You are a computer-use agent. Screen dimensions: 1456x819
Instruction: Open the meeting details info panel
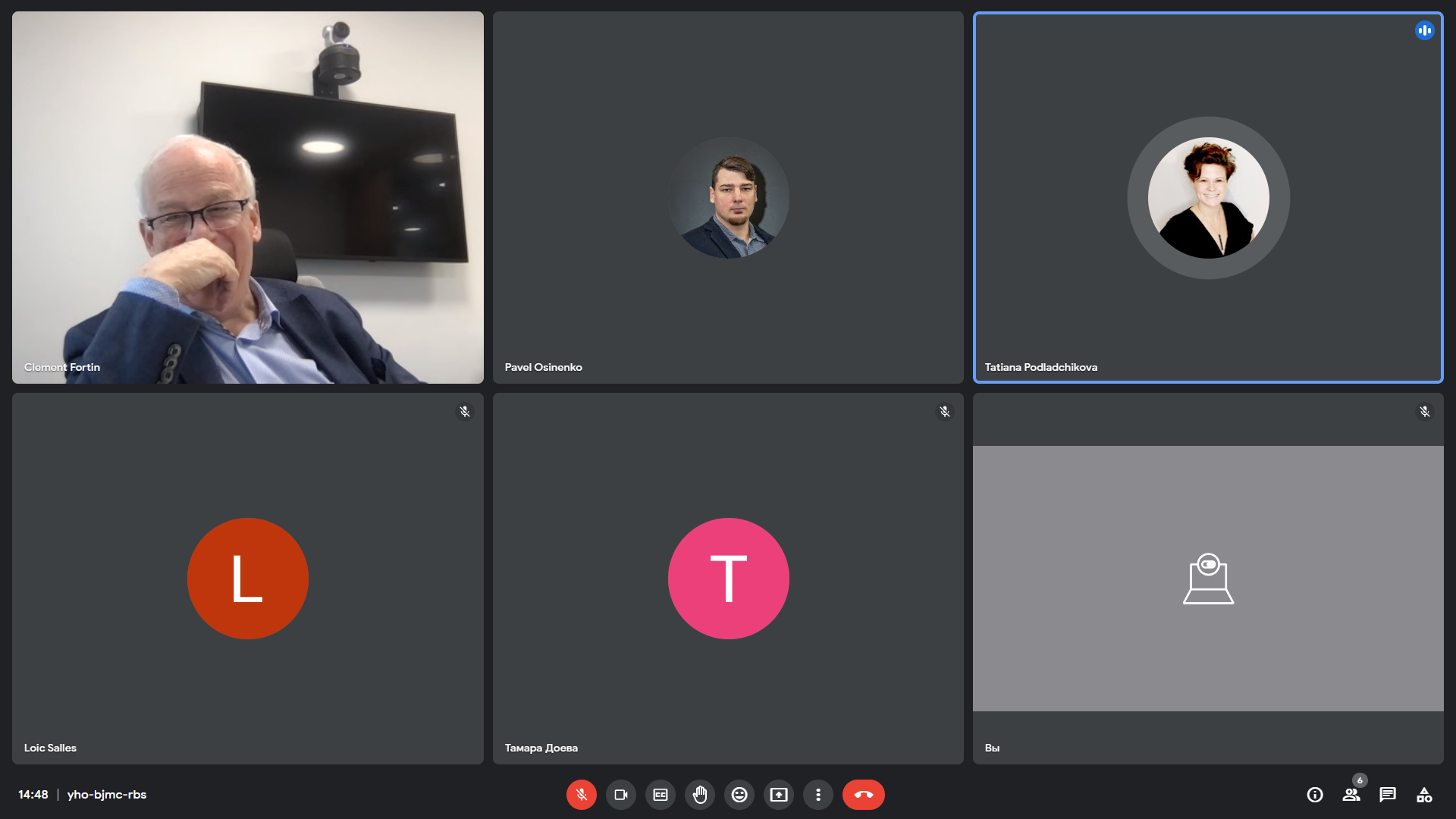(1315, 795)
